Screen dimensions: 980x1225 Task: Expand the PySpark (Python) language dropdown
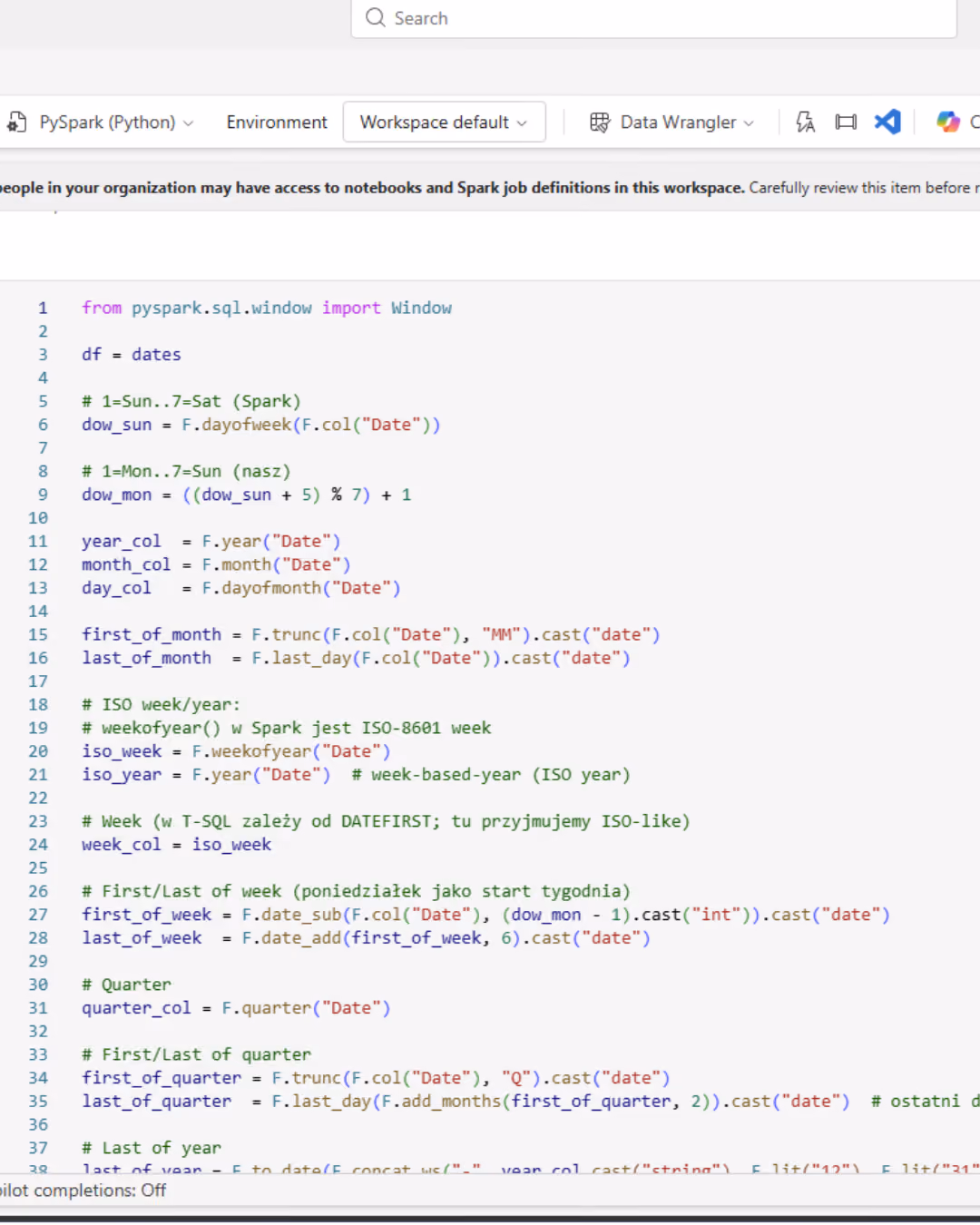click(x=188, y=122)
